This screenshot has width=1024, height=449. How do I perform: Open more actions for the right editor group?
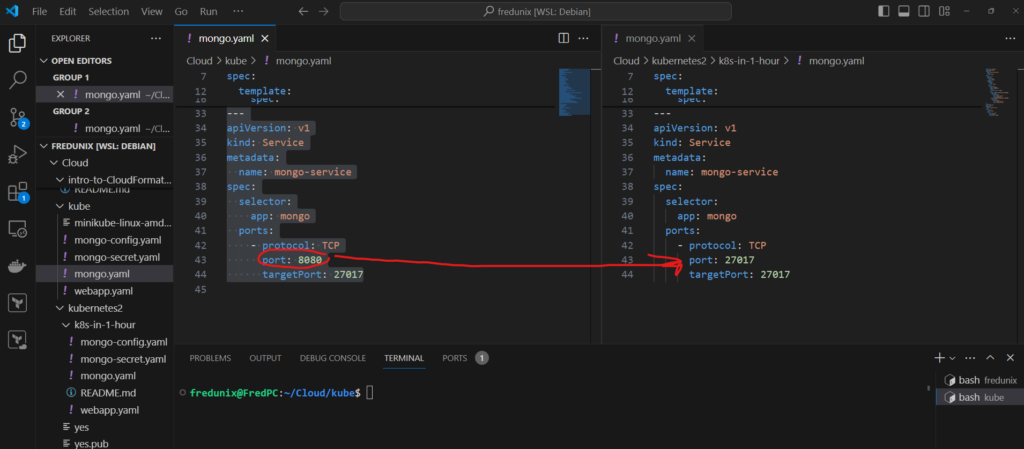pyautogui.click(x=1010, y=39)
